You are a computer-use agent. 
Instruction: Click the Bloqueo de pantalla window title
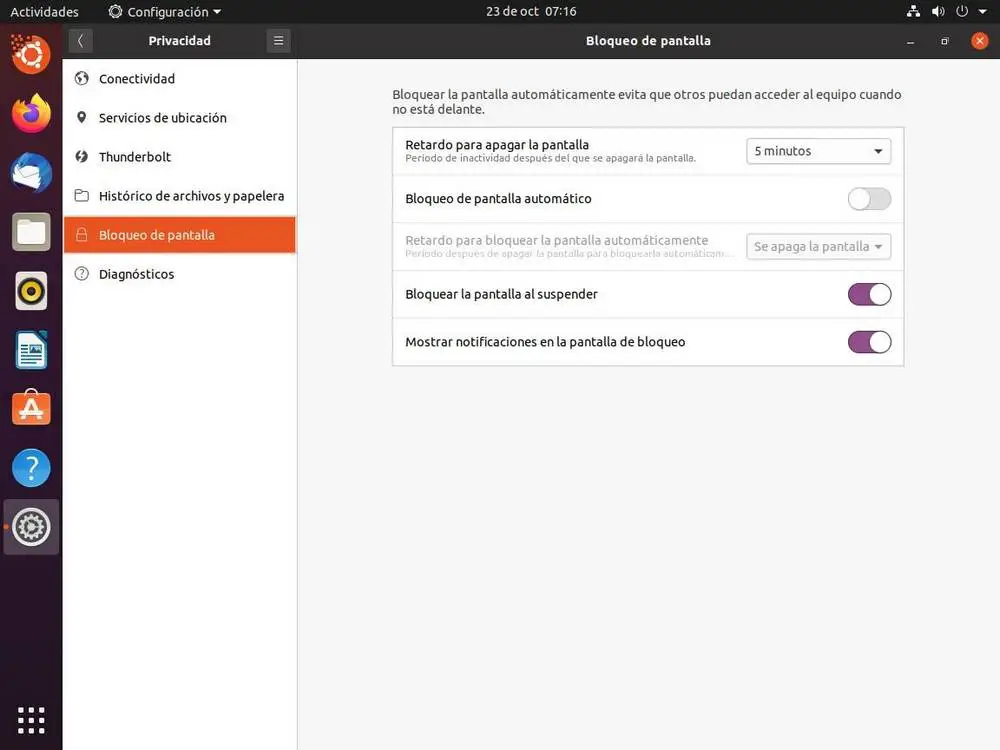(648, 41)
